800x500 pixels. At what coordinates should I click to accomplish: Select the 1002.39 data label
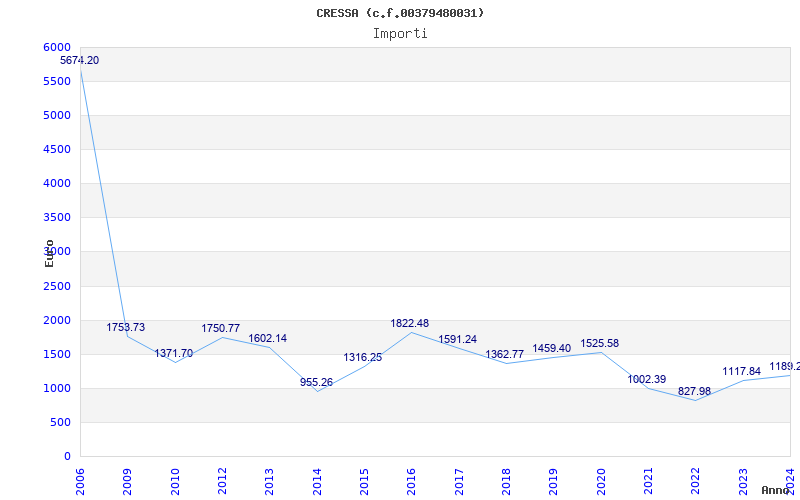coord(646,380)
